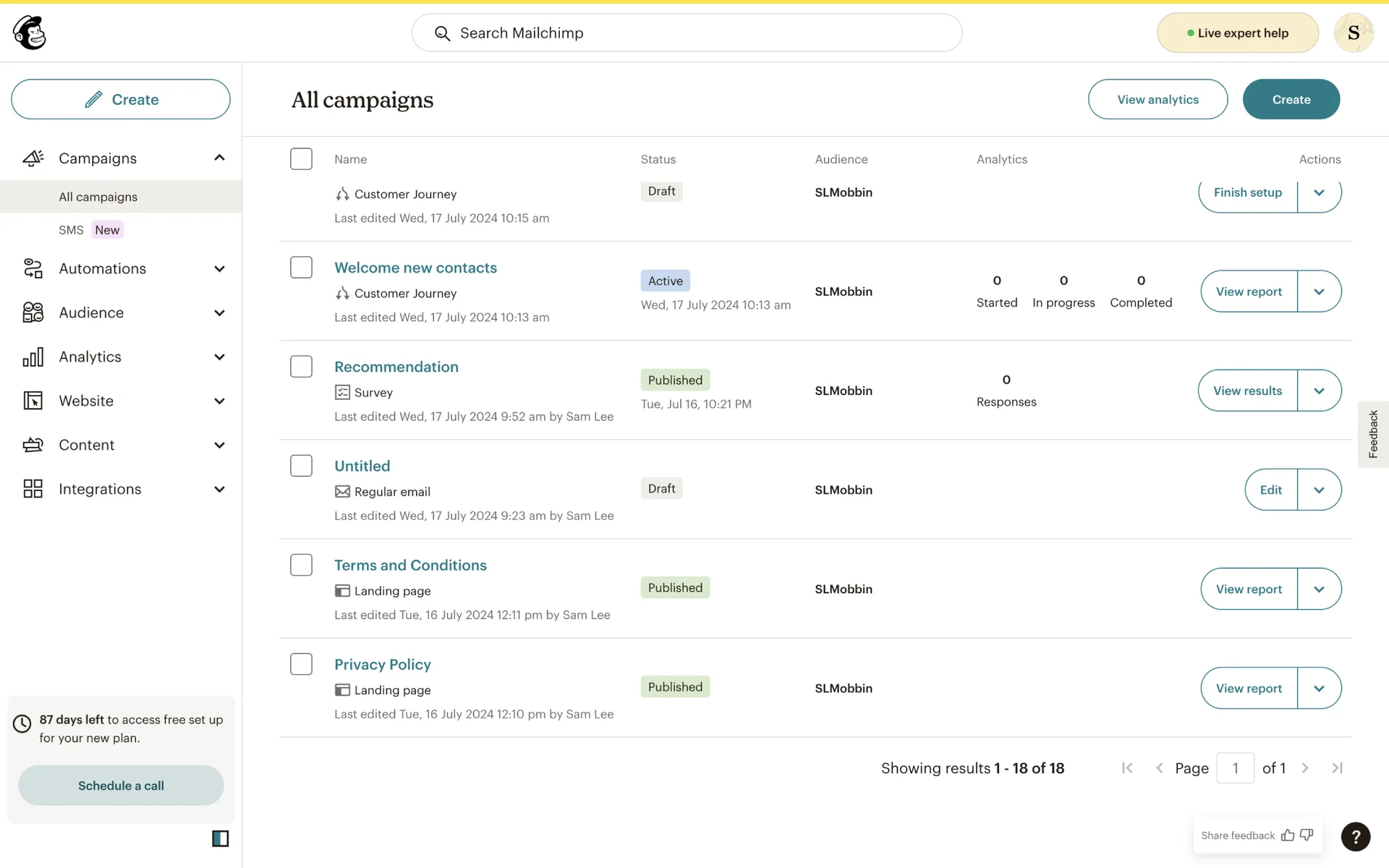
Task: Click the thumbs down feedback icon
Action: (x=1307, y=835)
